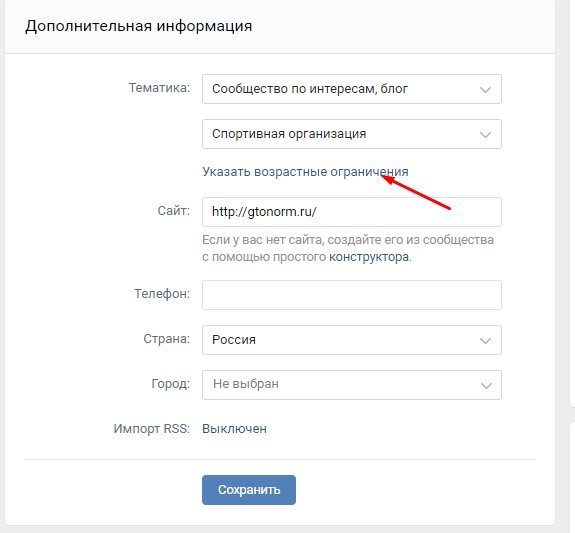This screenshot has height=533, width=575.
Task: Focus the empty Телефон input field
Action: 352,295
